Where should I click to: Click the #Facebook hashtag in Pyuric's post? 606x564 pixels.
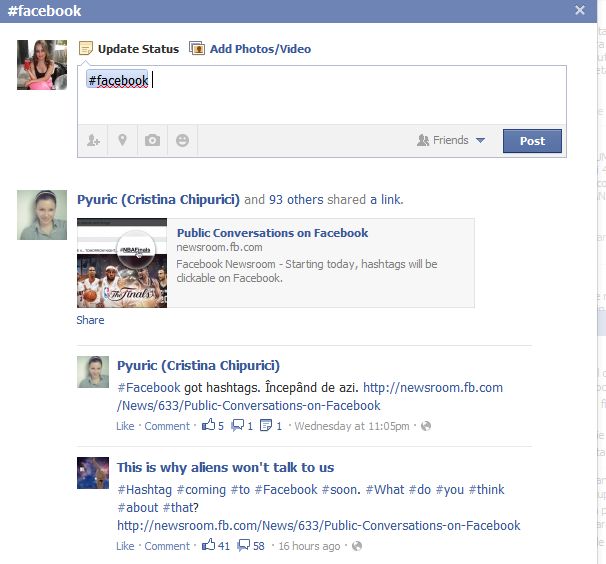pos(149,387)
